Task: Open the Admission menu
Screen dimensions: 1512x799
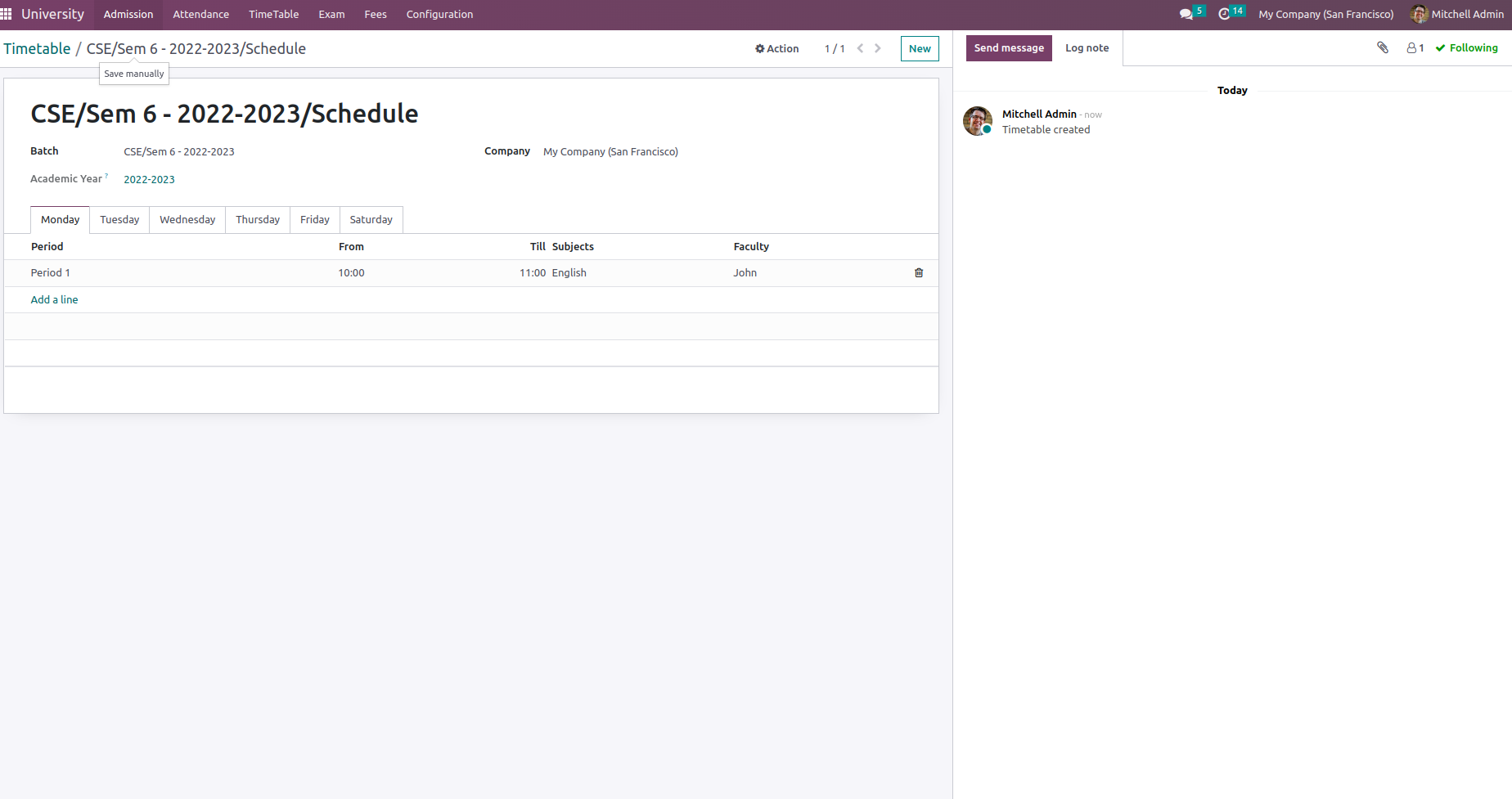Action: tap(128, 15)
